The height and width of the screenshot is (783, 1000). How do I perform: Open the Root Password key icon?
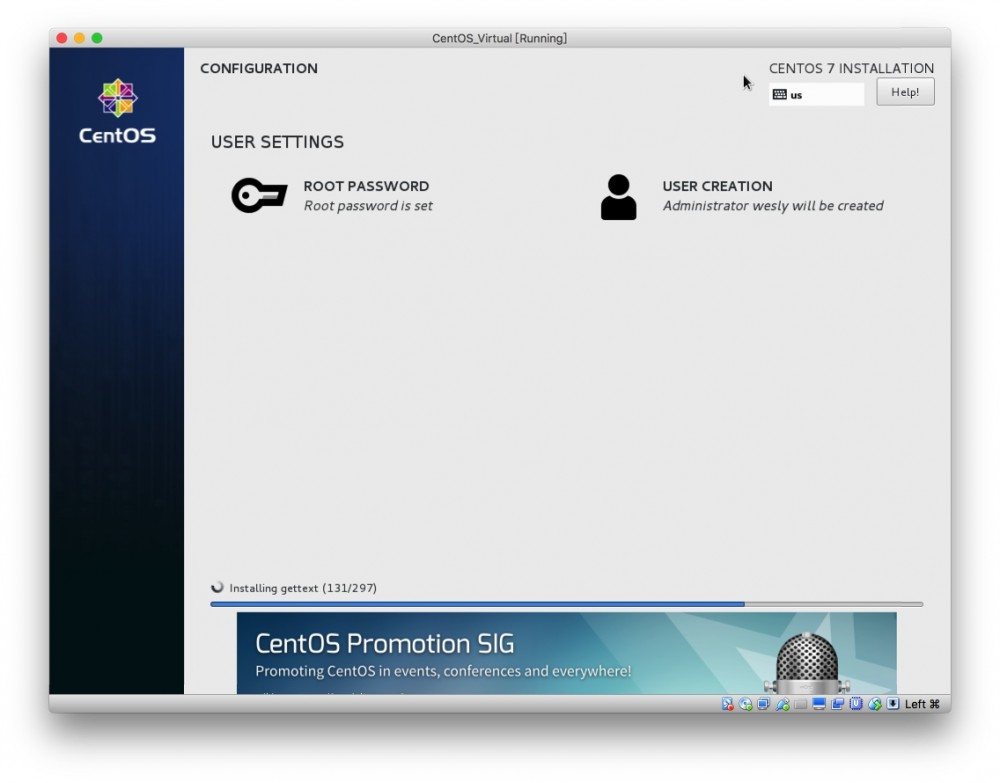[259, 195]
